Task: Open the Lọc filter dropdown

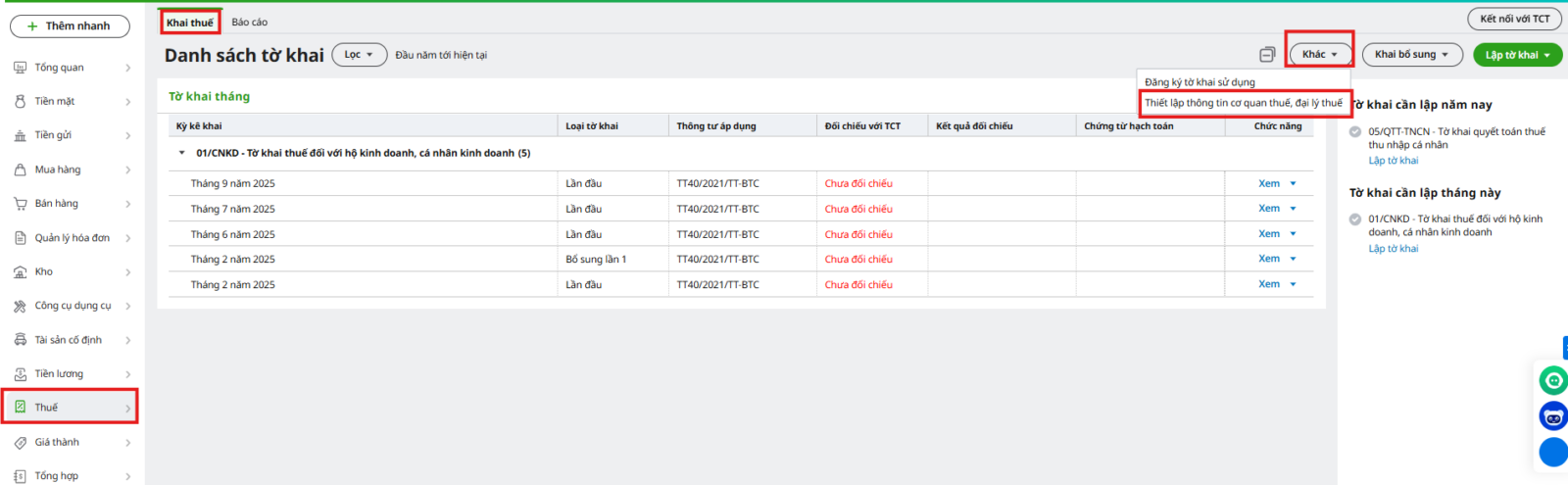Action: point(359,55)
